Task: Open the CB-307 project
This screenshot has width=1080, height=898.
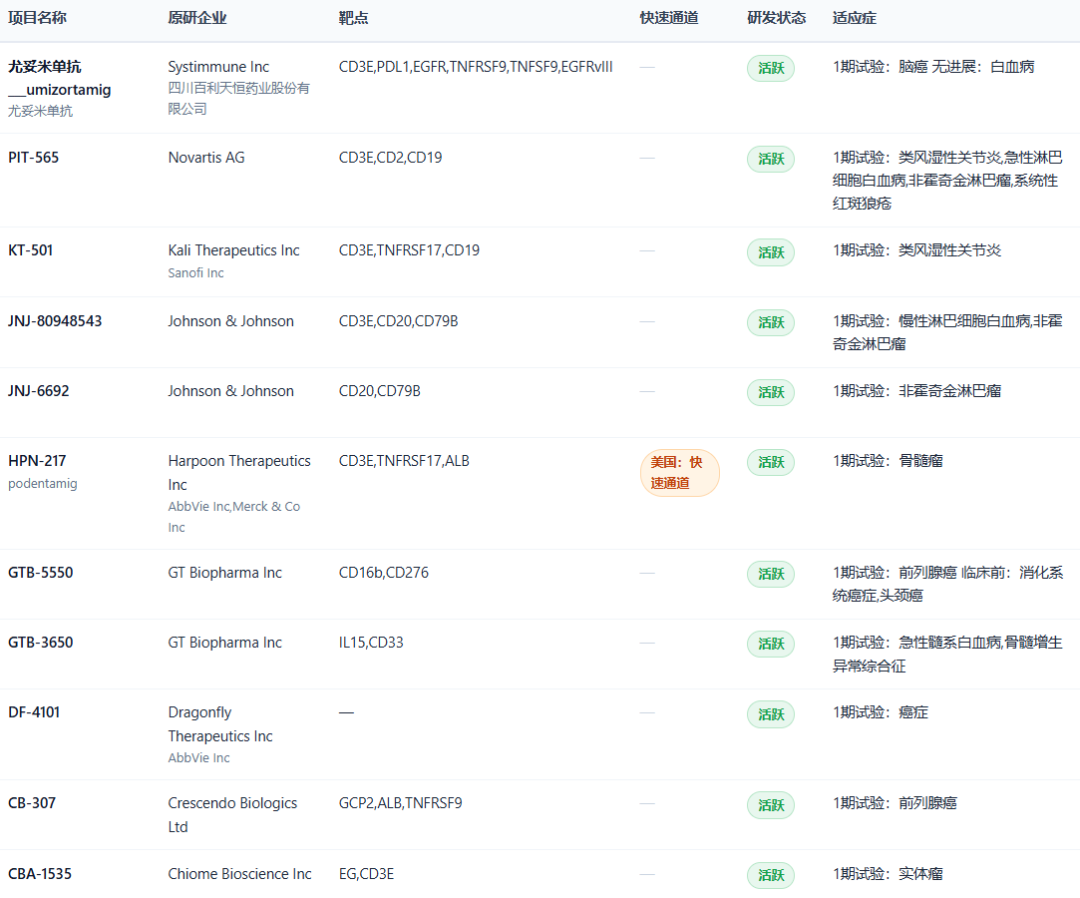Action: [32, 804]
